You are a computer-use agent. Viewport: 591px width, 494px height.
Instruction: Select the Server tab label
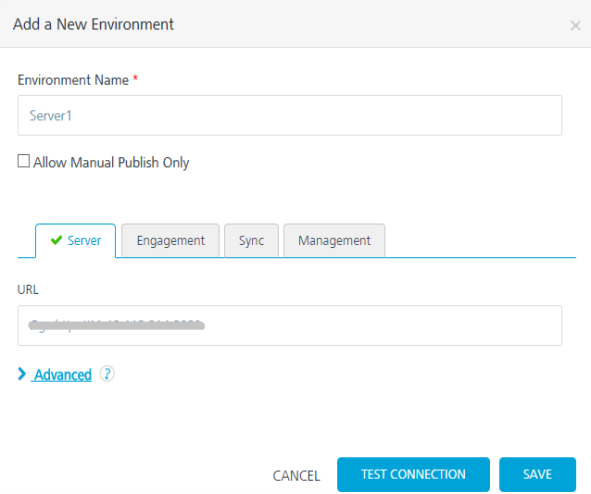tap(84, 240)
